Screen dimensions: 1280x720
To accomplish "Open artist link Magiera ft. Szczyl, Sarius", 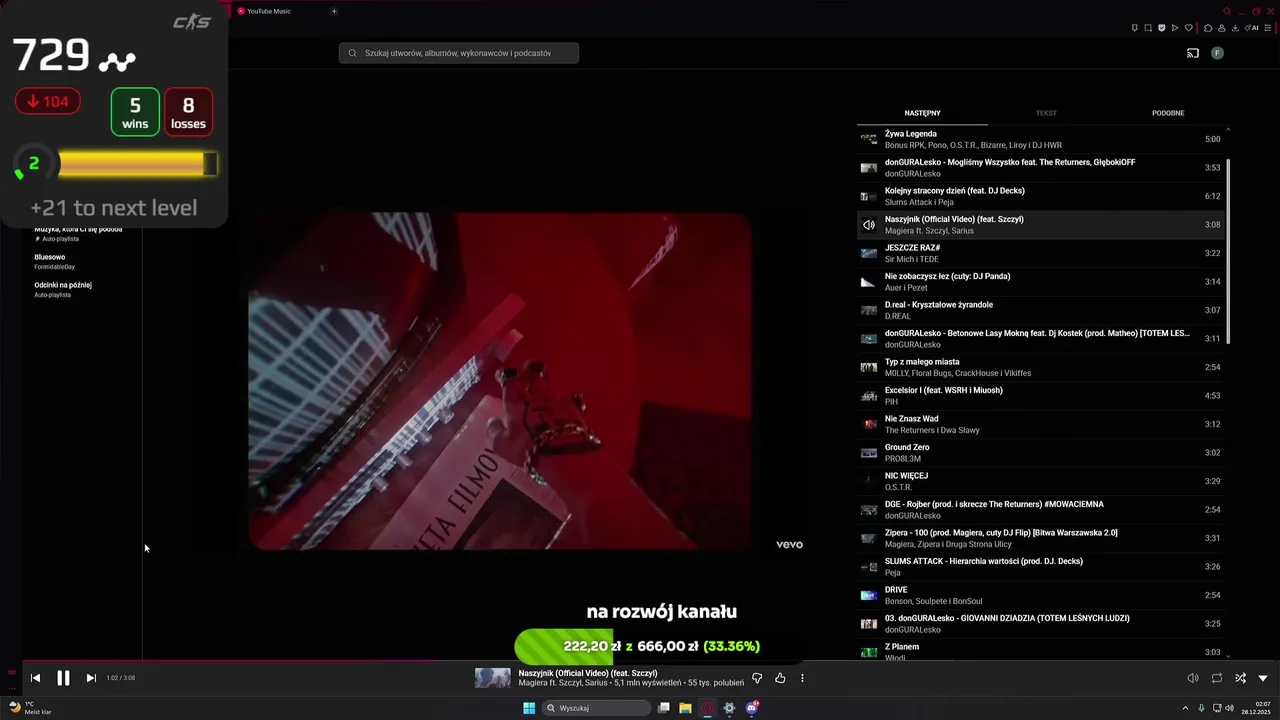I will pos(563,683).
